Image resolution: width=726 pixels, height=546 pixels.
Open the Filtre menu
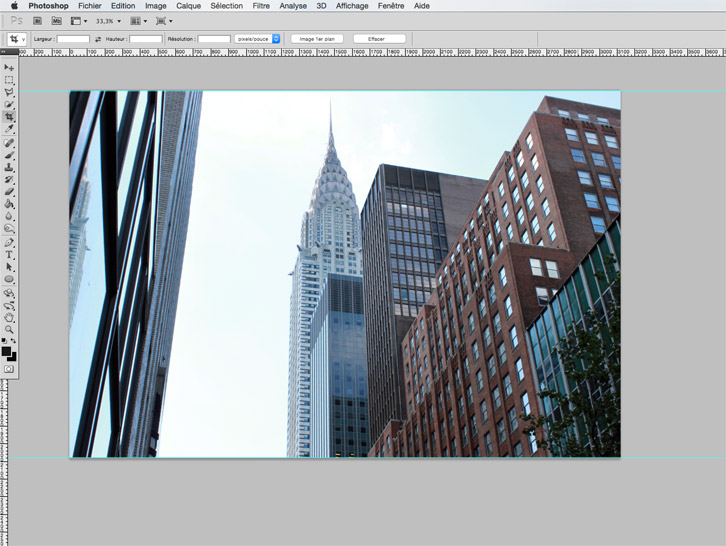[261, 6]
